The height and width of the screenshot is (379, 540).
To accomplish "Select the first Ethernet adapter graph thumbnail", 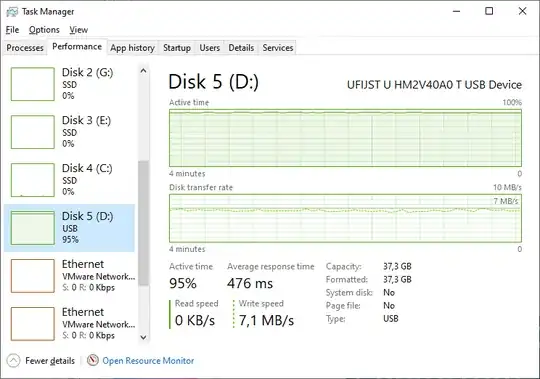I will pos(33,276).
